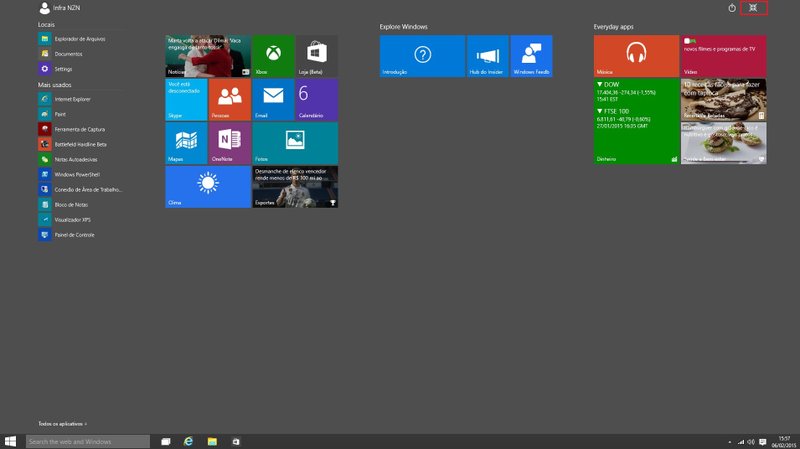Launch the OneNote tile
Screen dimensions: 800x449
pyautogui.click(x=230, y=143)
